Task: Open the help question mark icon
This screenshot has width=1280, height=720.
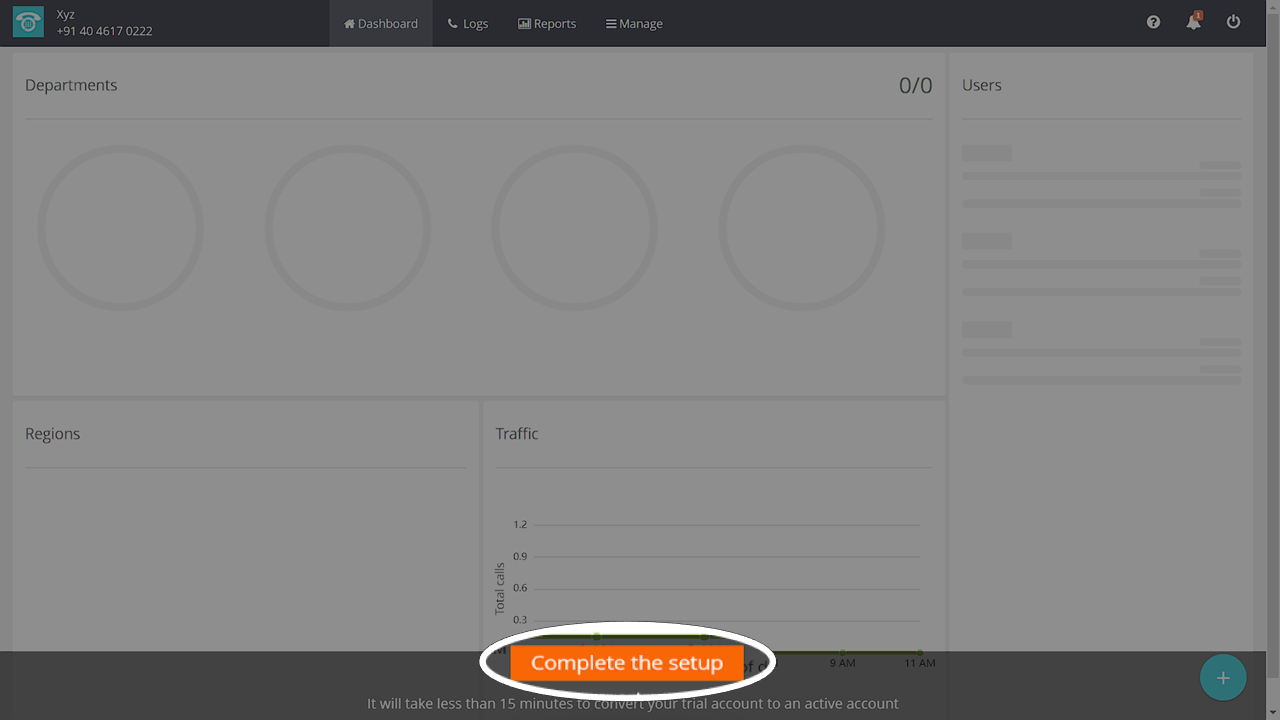Action: pyautogui.click(x=1153, y=22)
